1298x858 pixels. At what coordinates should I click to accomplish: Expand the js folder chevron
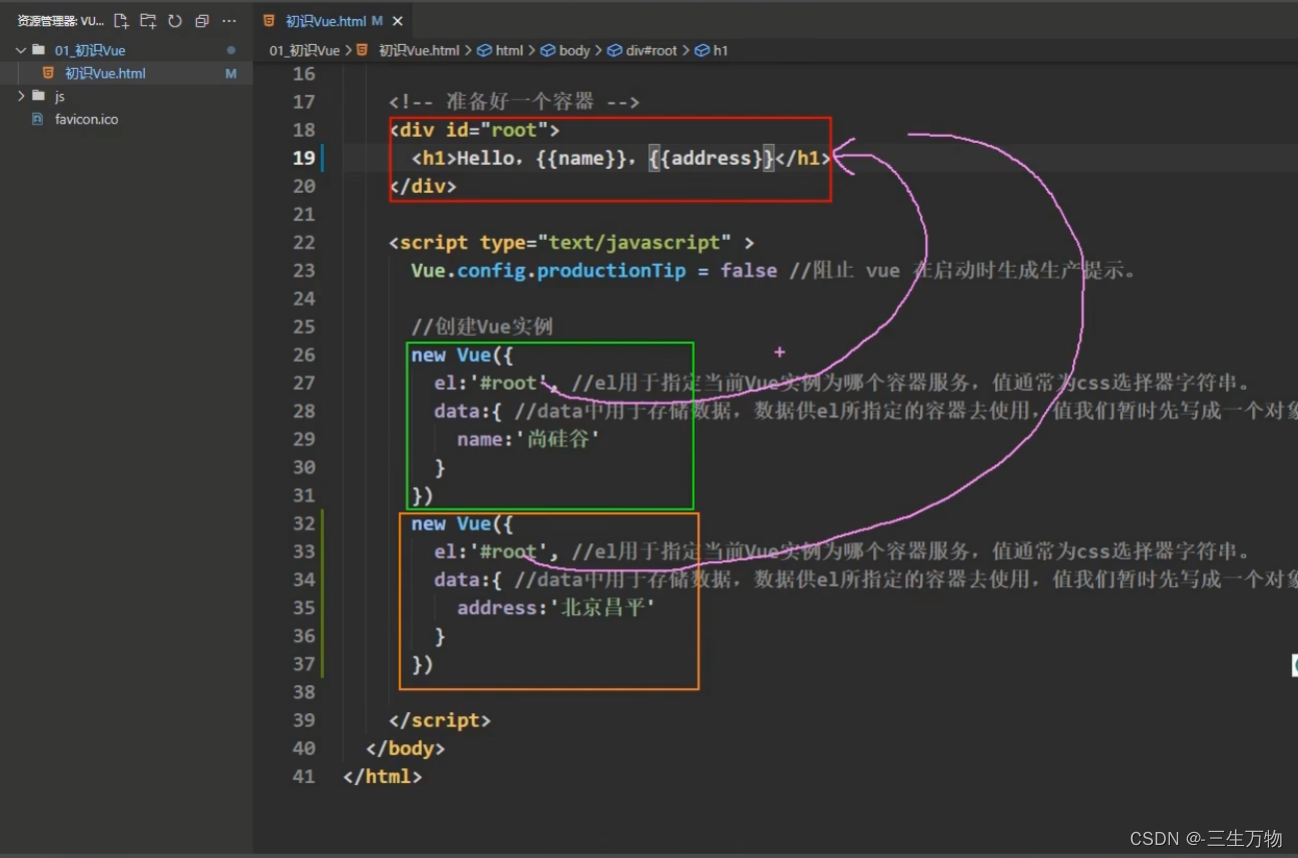pos(20,96)
